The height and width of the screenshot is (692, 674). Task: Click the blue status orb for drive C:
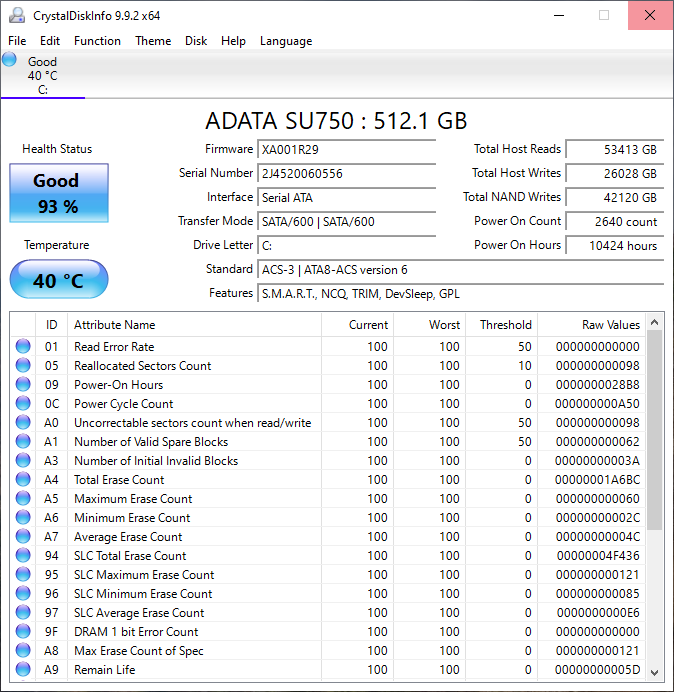(x=9, y=60)
